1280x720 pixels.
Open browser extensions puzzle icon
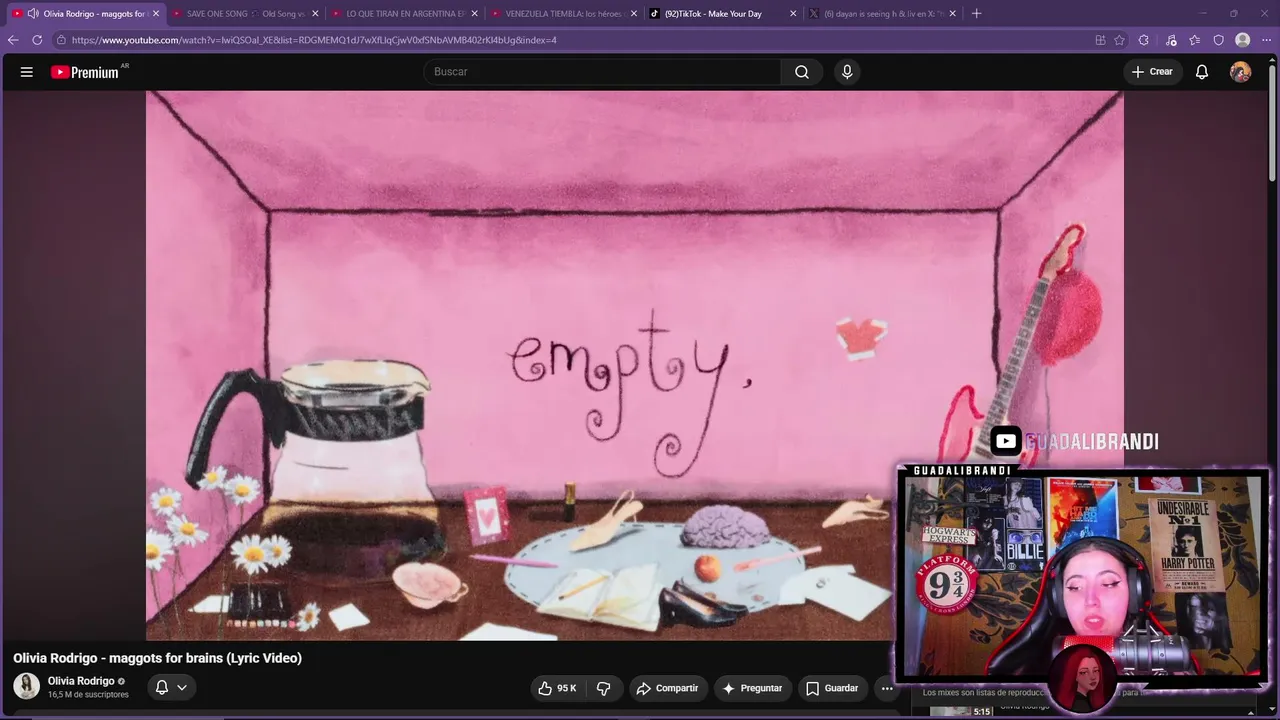[1144, 40]
